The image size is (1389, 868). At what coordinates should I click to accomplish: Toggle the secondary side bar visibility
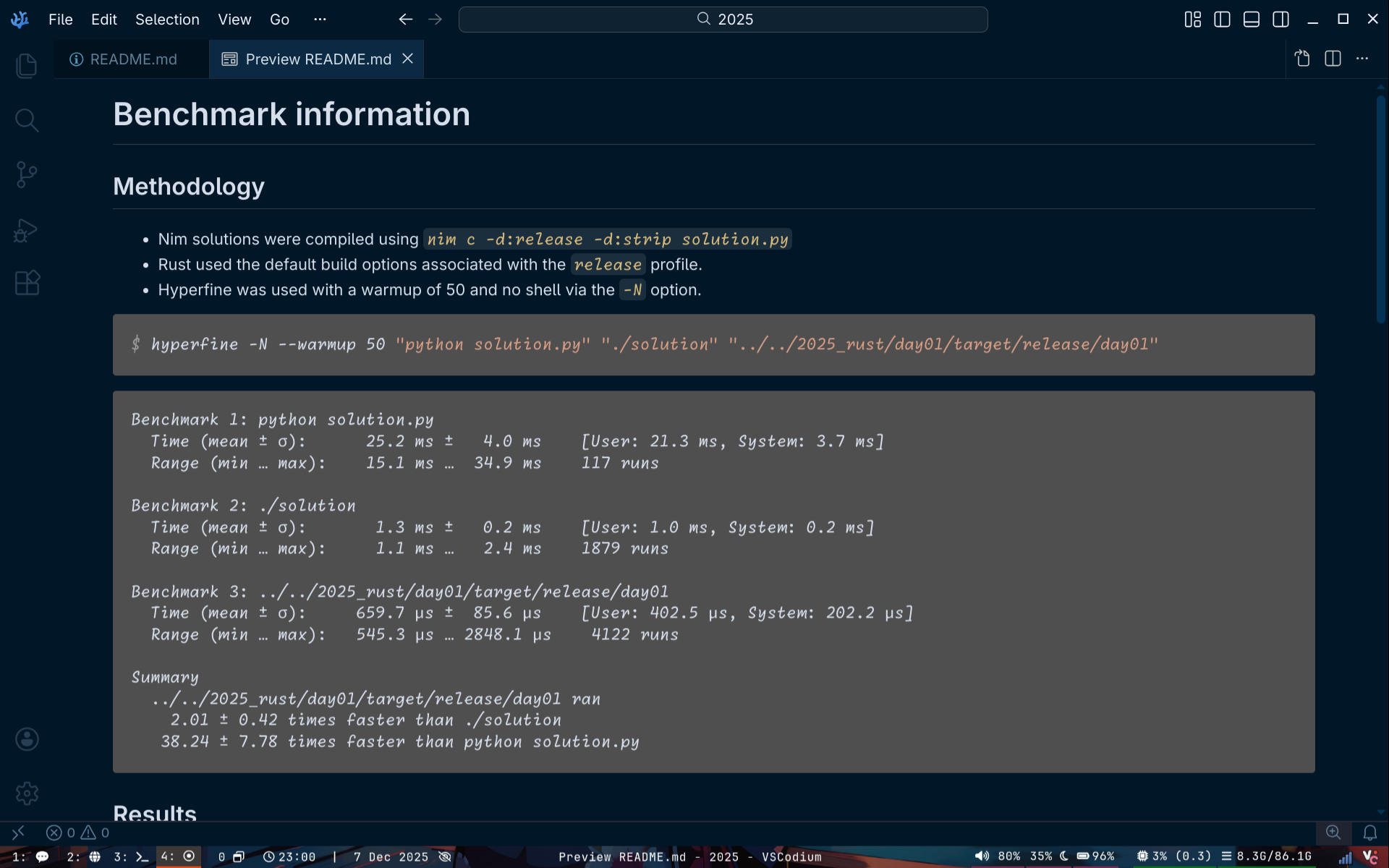[x=1280, y=20]
